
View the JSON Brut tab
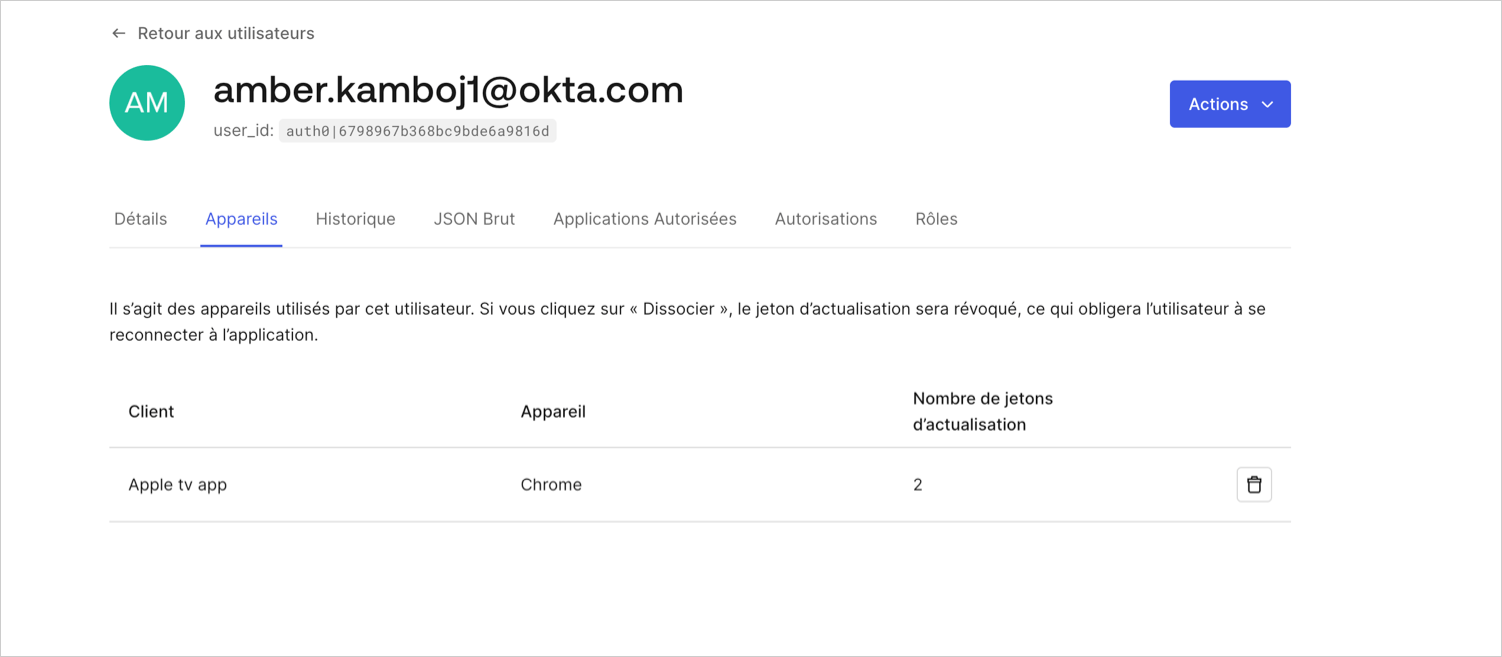(474, 219)
